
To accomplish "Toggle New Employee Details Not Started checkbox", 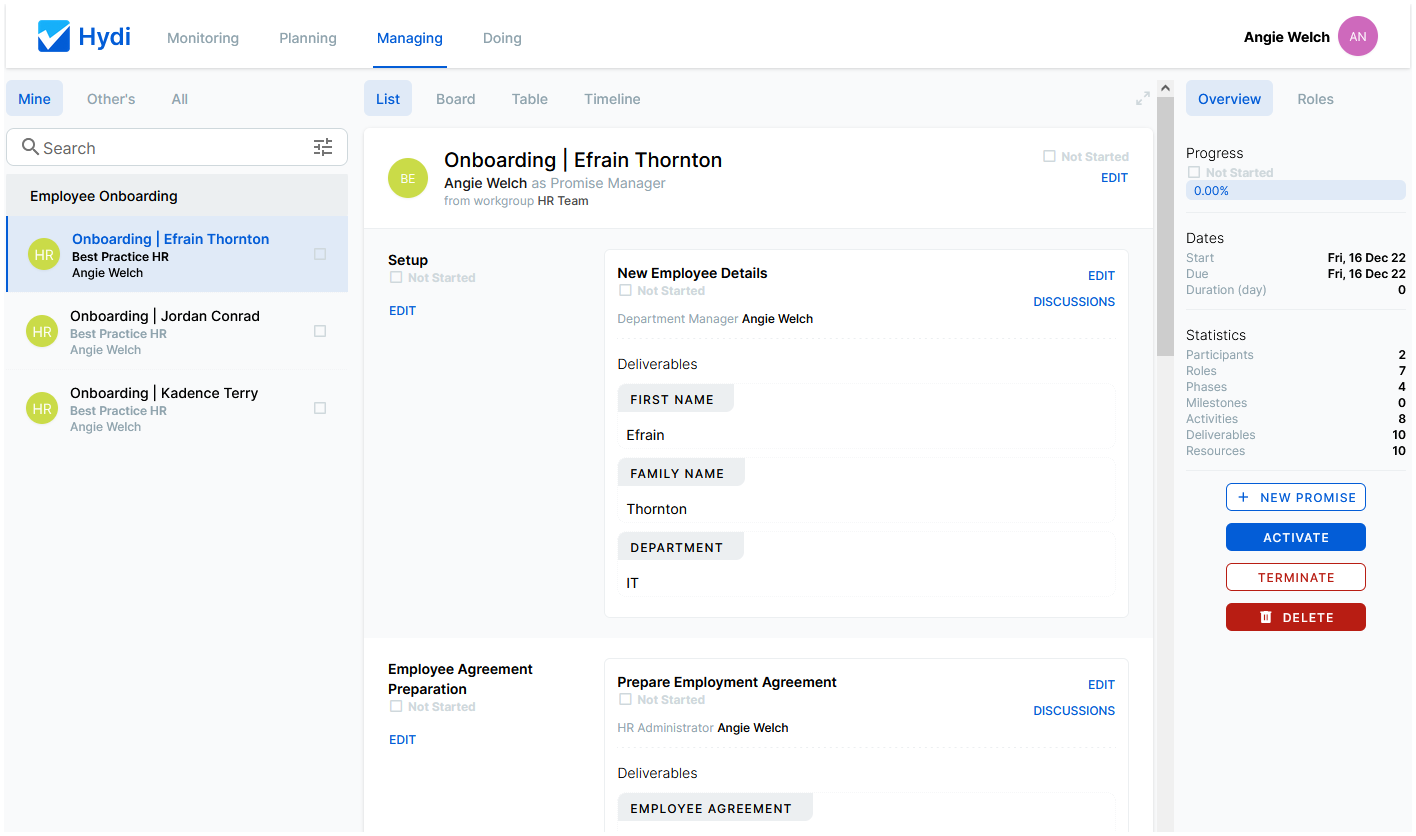I will (625, 291).
